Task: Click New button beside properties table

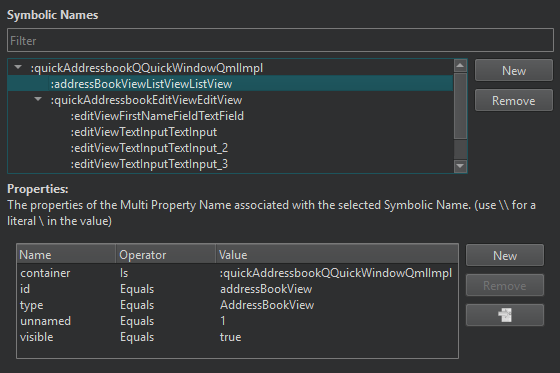Action: point(505,255)
